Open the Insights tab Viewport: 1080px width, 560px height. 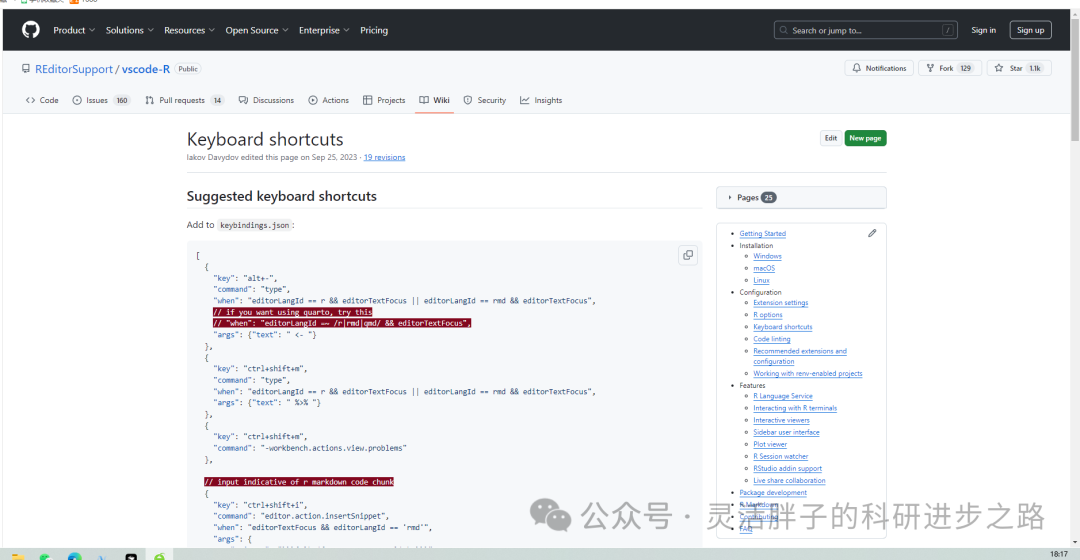pos(541,101)
